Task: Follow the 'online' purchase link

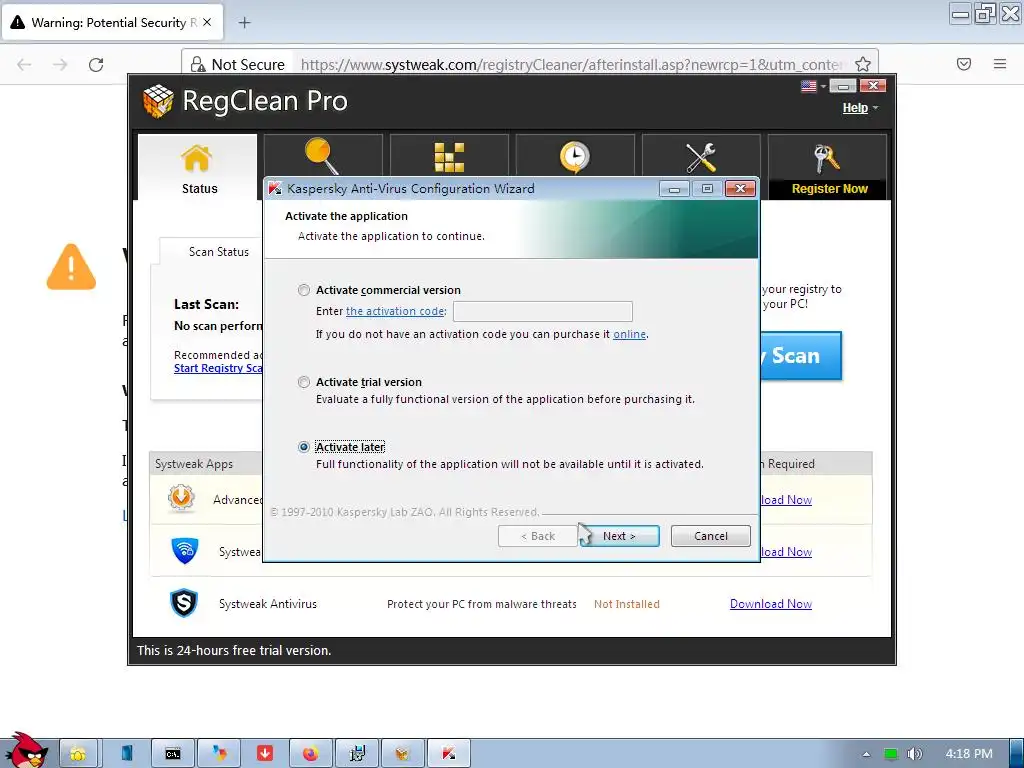Action: (x=630, y=334)
